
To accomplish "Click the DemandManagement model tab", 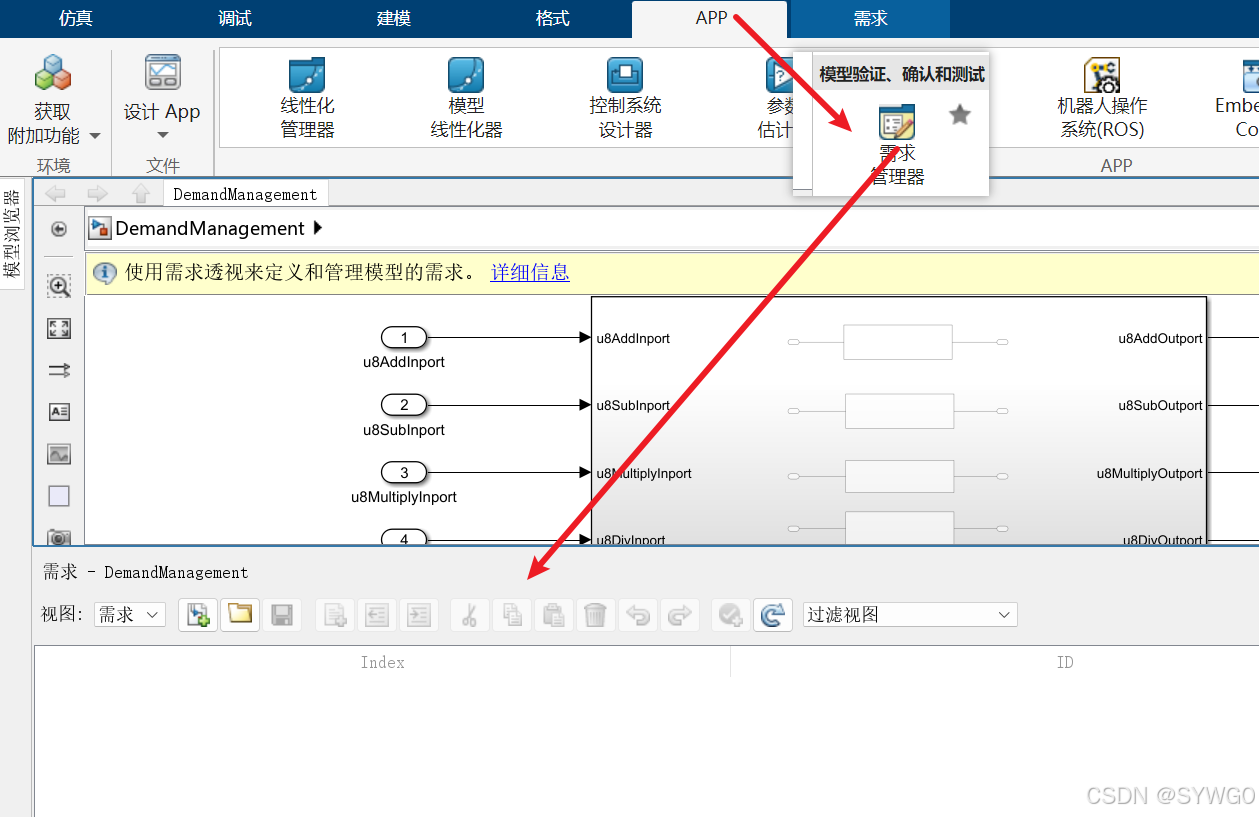I will 245,194.
